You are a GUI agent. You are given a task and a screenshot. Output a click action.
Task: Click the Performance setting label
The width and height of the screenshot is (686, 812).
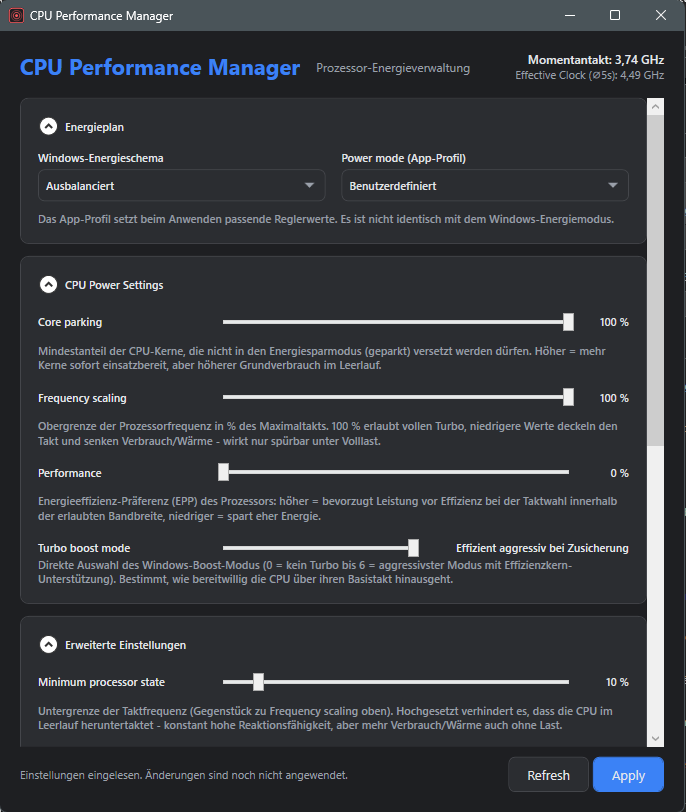click(x=70, y=473)
